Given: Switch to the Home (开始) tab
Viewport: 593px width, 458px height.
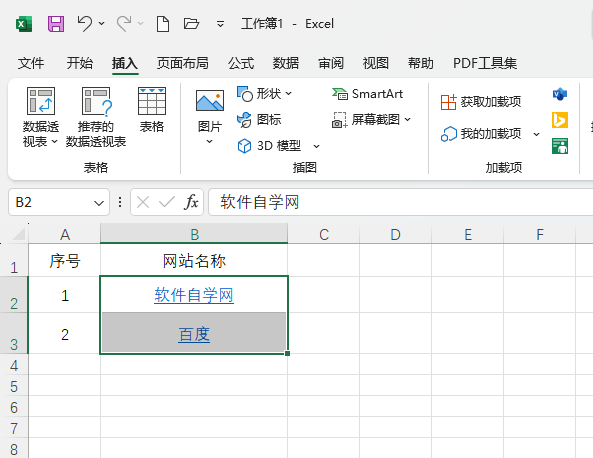Looking at the screenshot, I should tap(80, 63).
